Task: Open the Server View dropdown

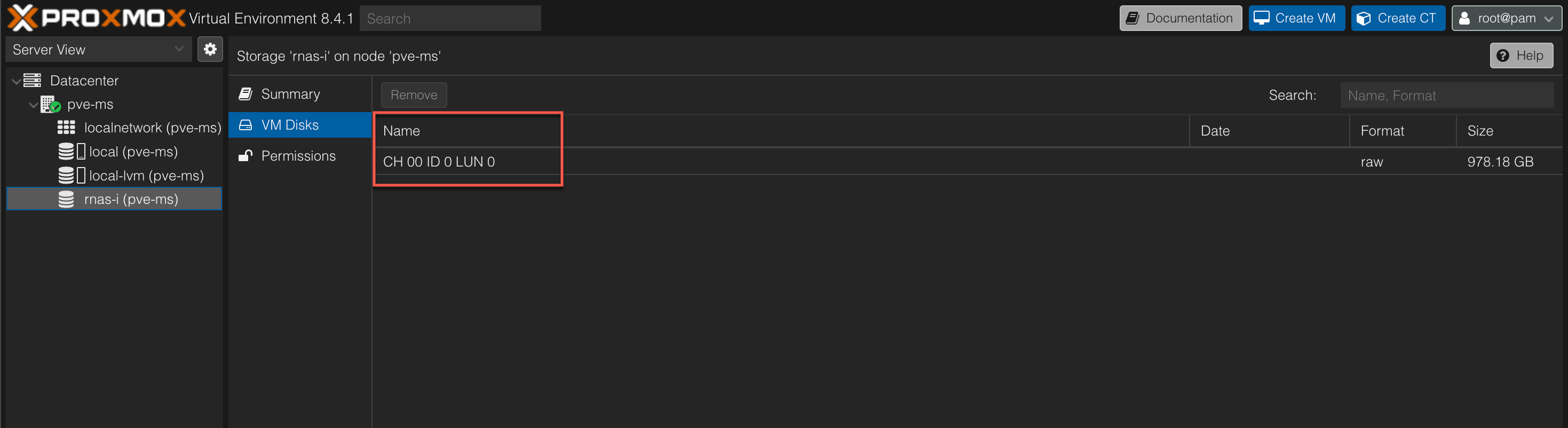Action: [x=98, y=49]
